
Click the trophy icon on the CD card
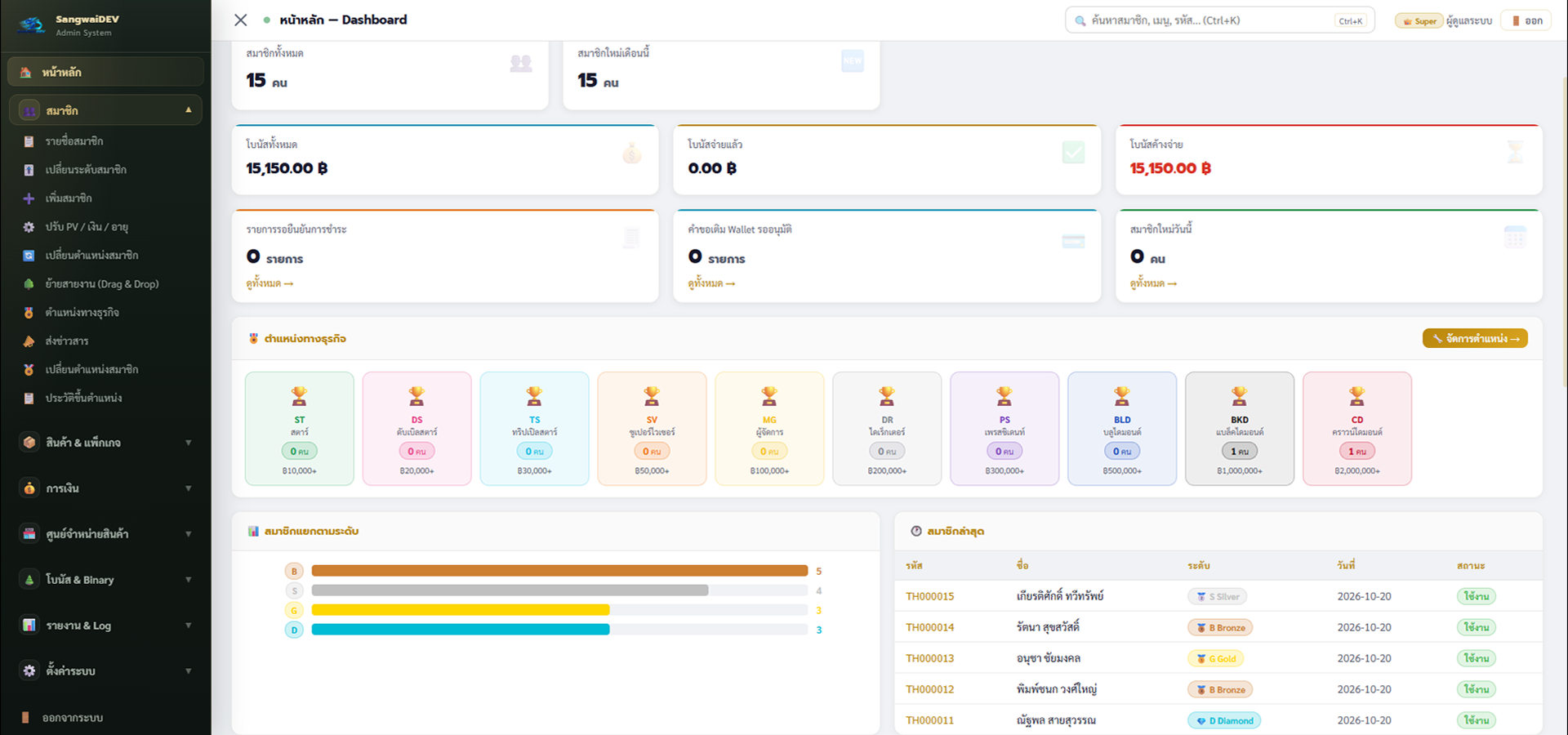point(1357,396)
